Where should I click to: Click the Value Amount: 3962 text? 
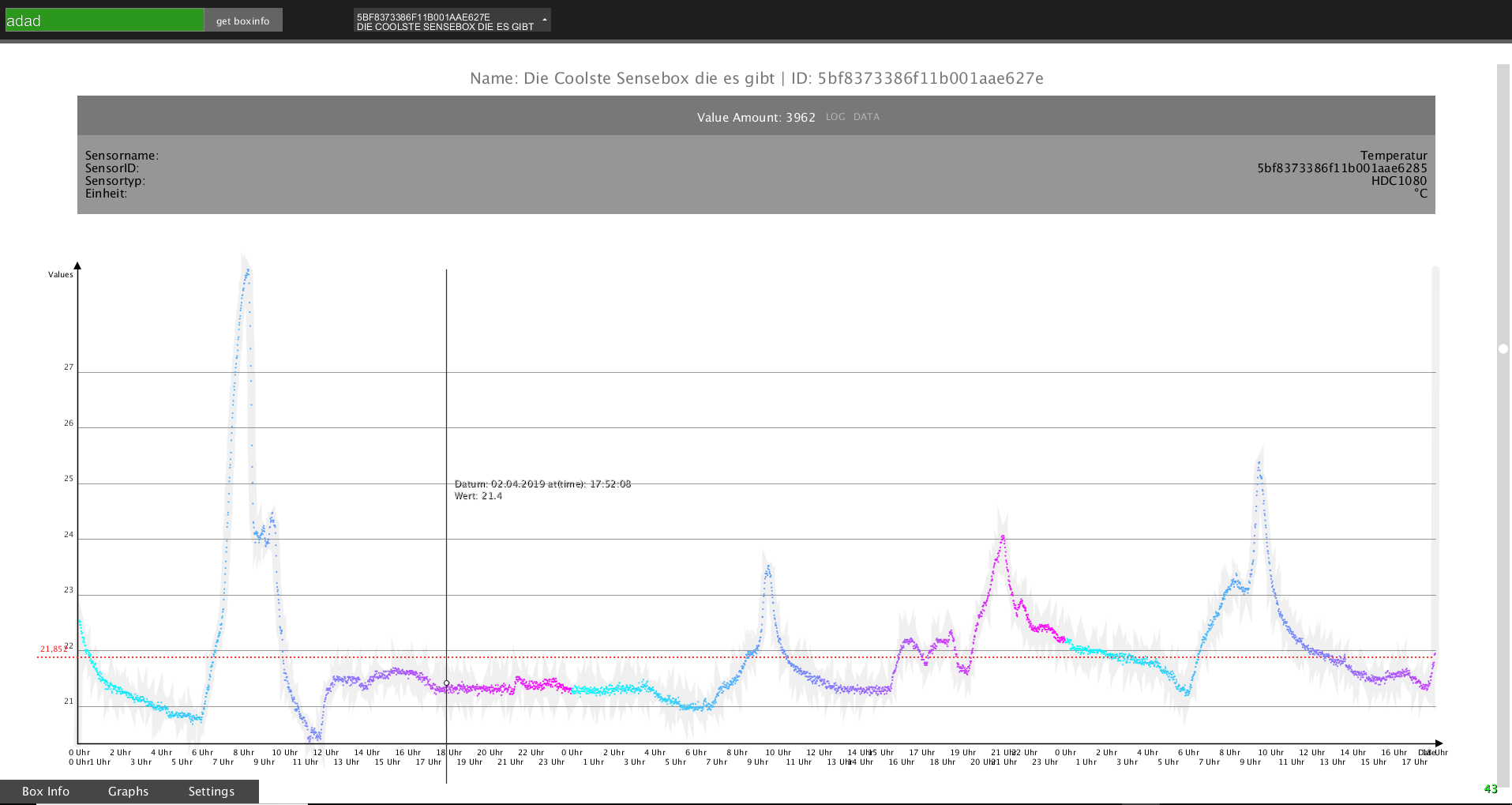pyautogui.click(x=756, y=118)
